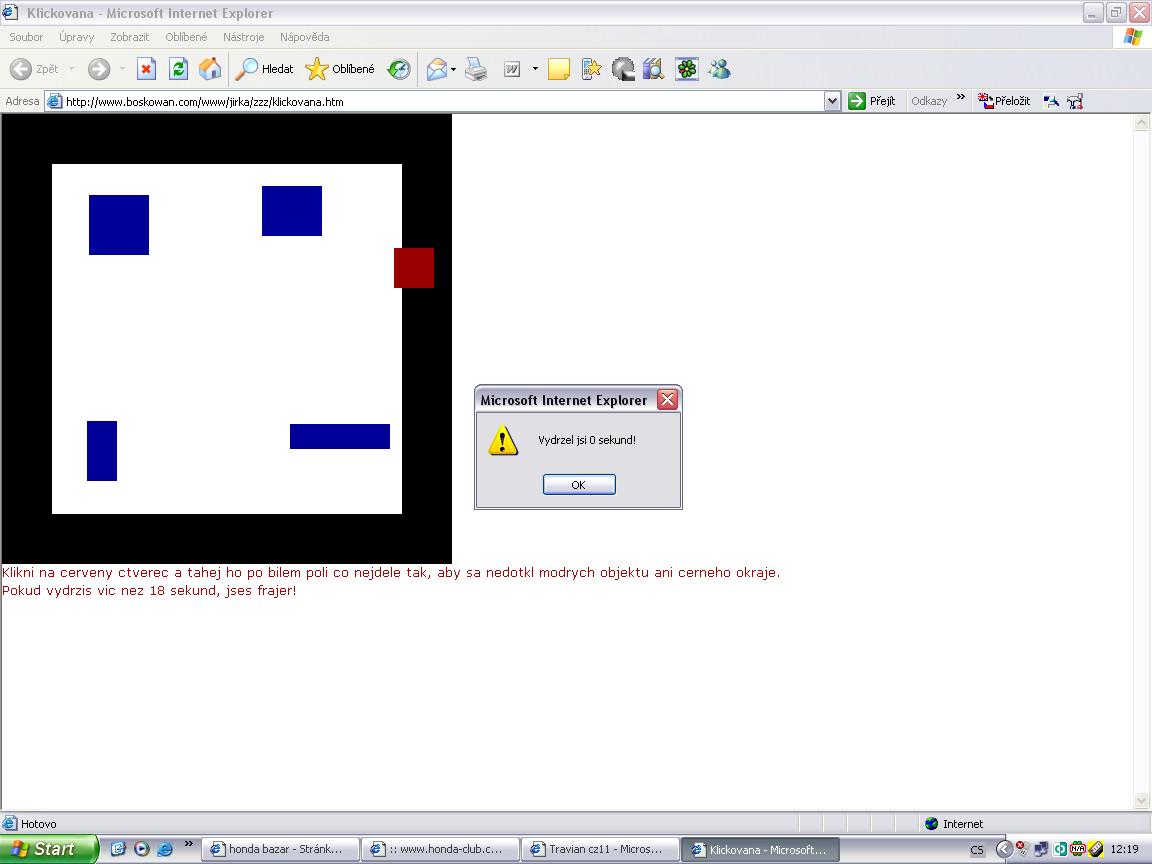Open the Nástroje menu
Screen dimensions: 1152x864
[243, 37]
